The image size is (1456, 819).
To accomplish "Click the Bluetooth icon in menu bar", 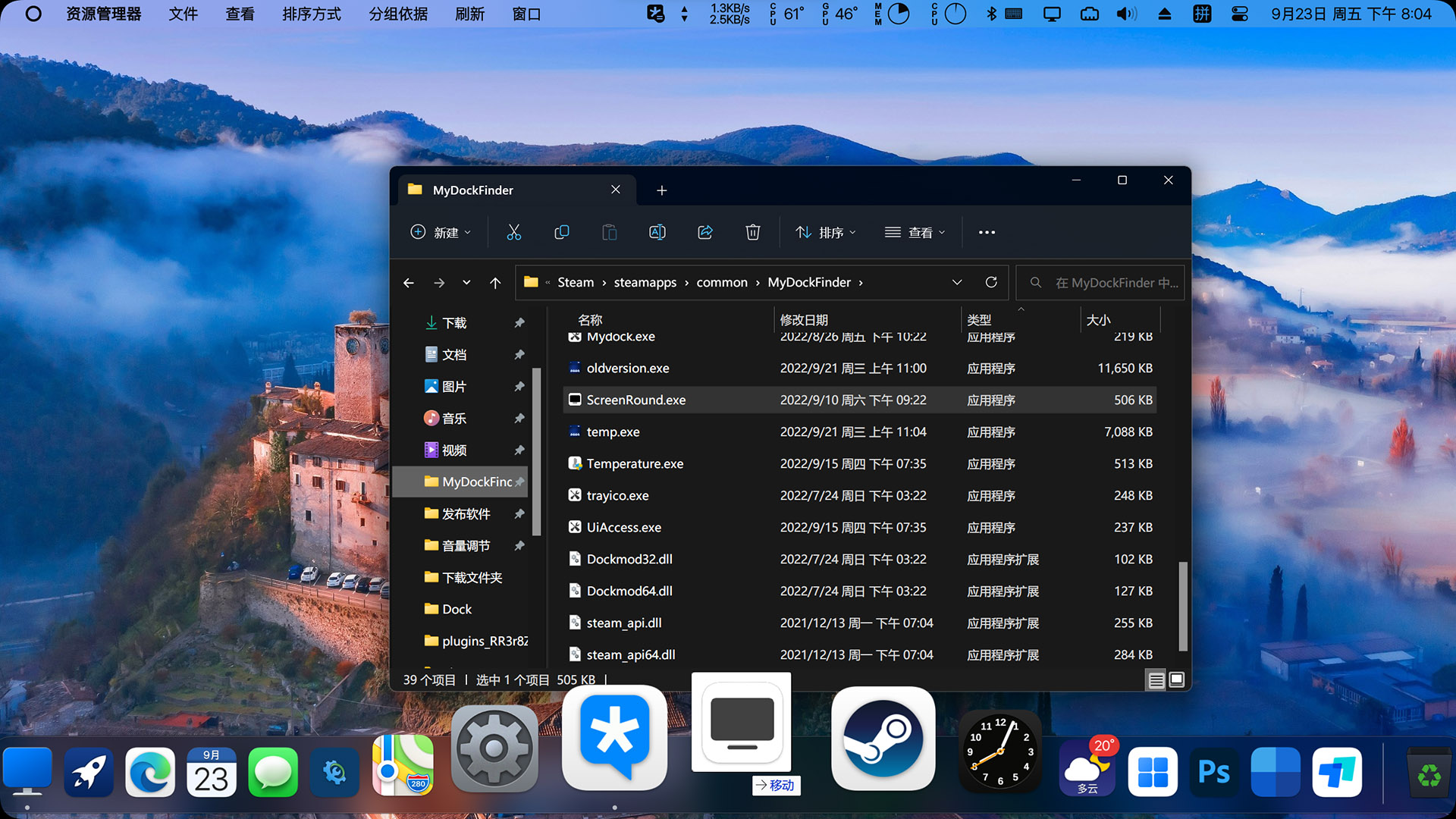I will click(x=991, y=14).
